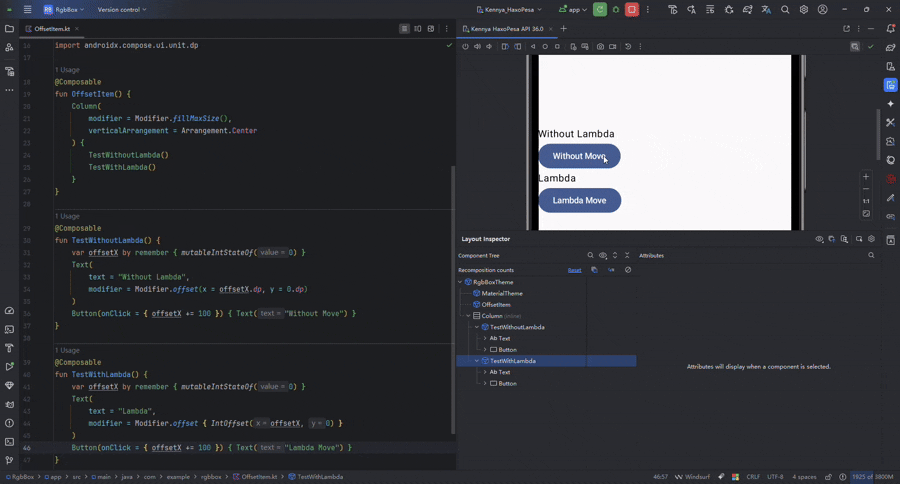Click the 1:1 actual size zoom control
The image size is (900, 484).
[866, 201]
